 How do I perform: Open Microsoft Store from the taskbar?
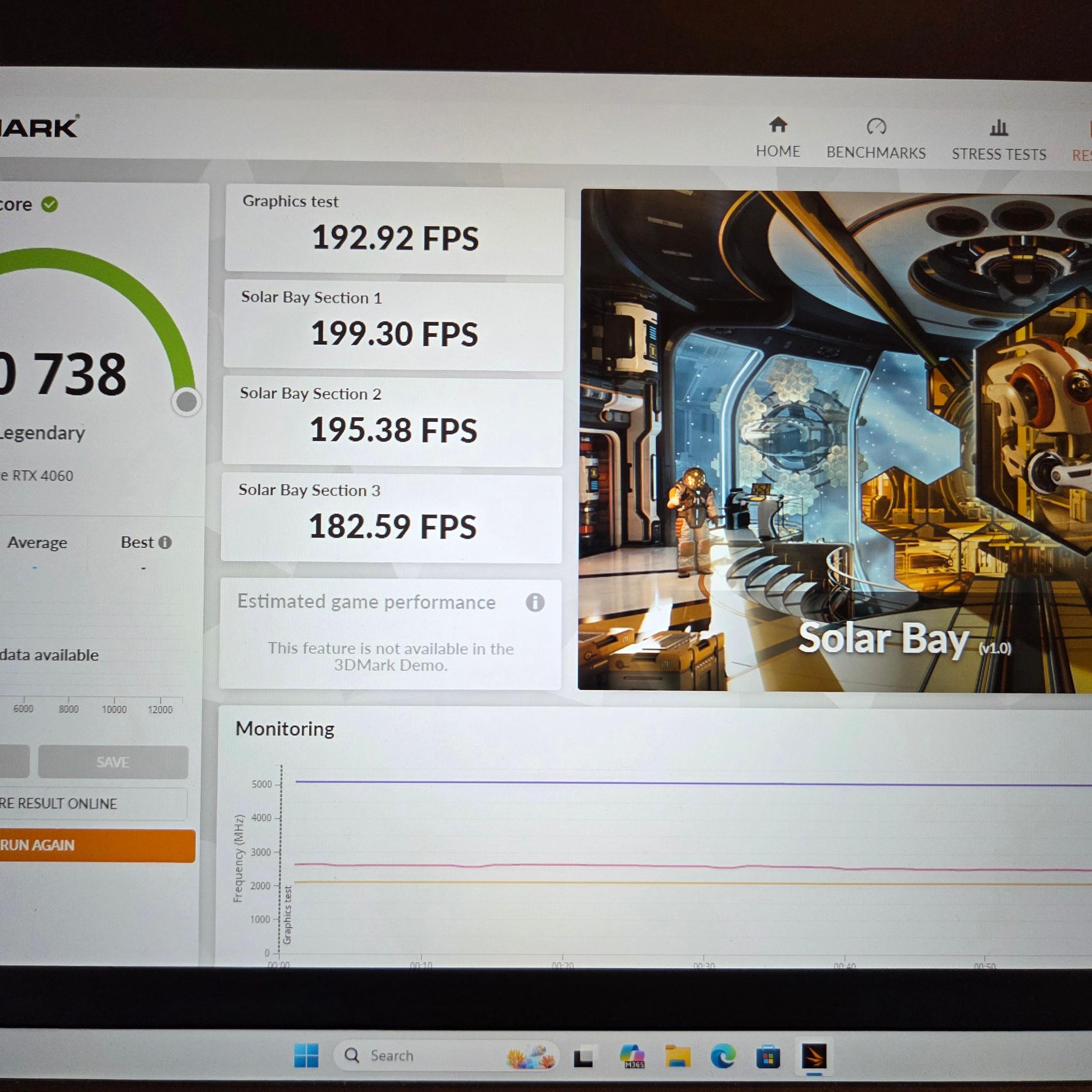[768, 1057]
